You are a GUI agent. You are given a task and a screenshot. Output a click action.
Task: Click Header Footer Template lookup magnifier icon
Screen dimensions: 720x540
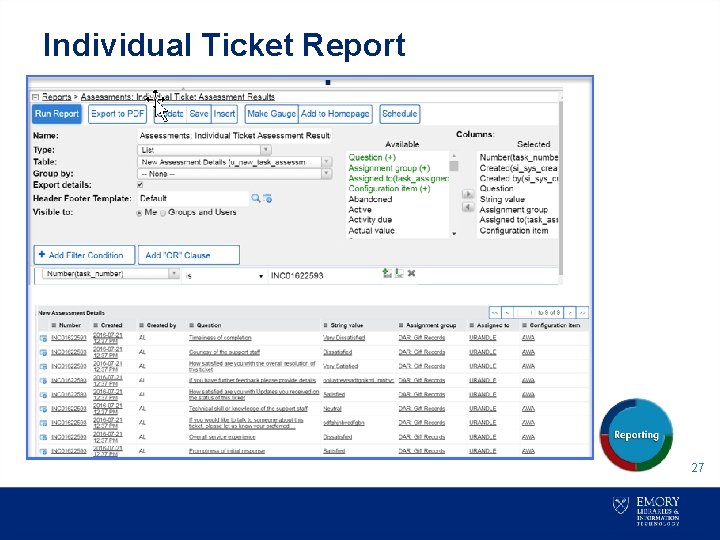[256, 198]
